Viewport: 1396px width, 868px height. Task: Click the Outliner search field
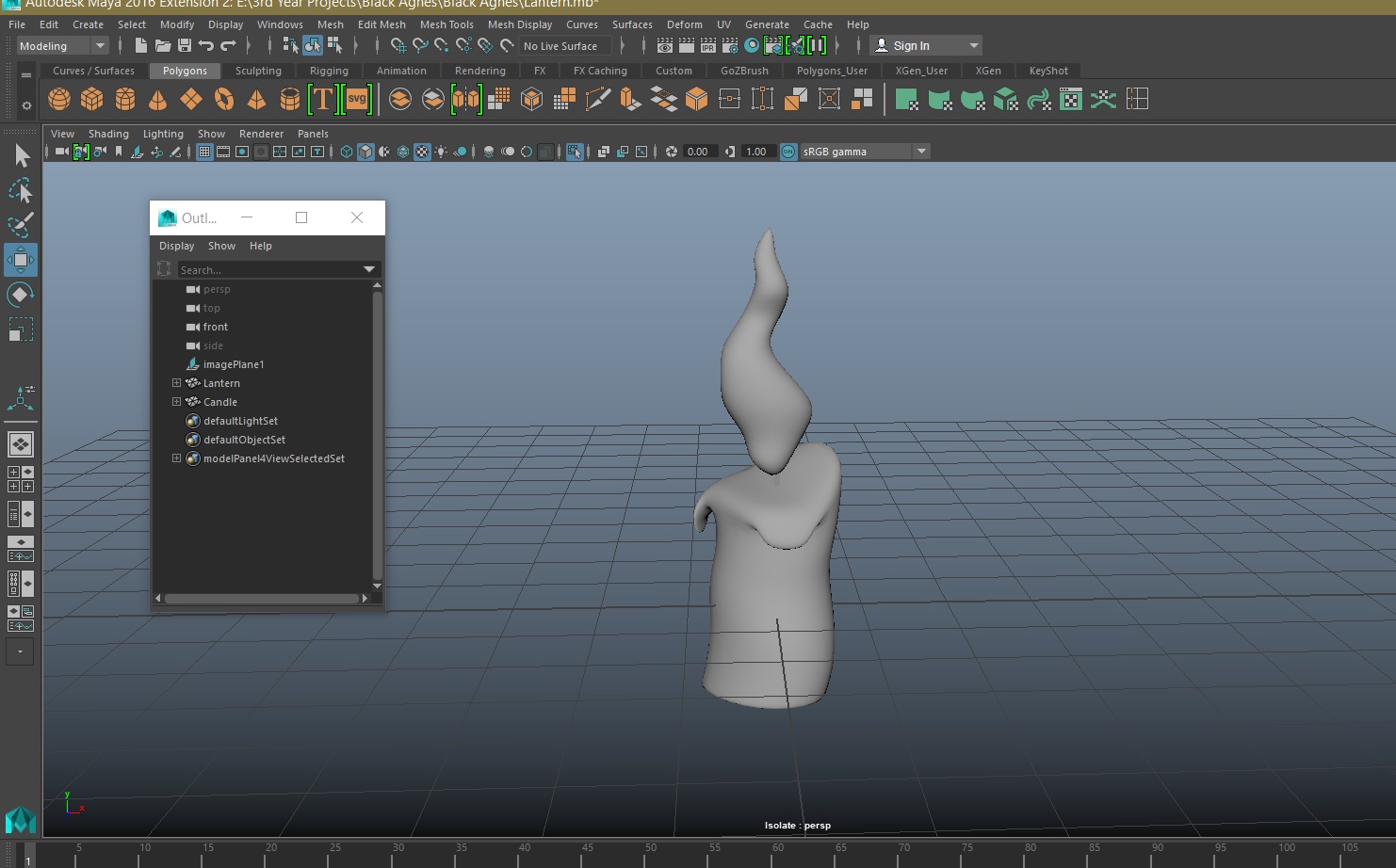tap(269, 270)
